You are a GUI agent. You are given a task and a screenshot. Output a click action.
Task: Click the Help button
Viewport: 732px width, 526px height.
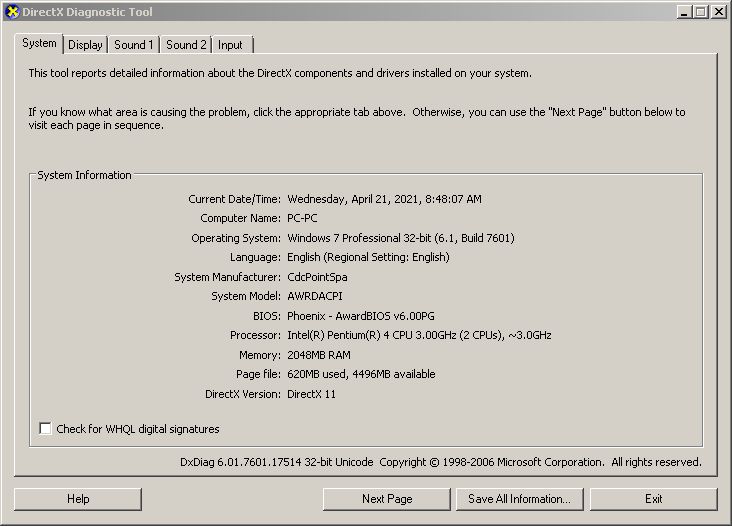point(78,499)
